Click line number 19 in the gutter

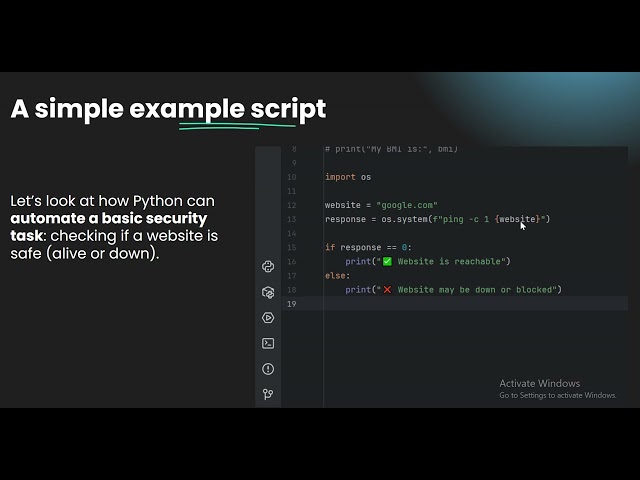(x=291, y=304)
